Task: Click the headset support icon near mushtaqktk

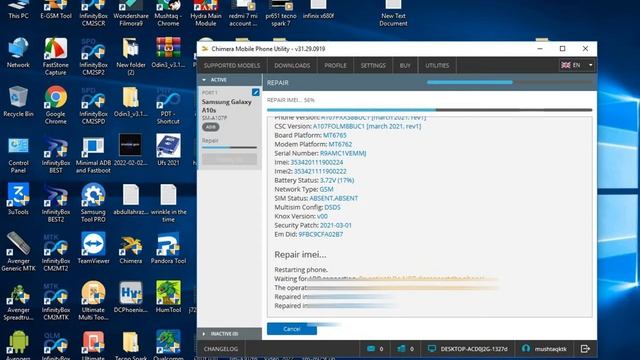Action: (526, 349)
